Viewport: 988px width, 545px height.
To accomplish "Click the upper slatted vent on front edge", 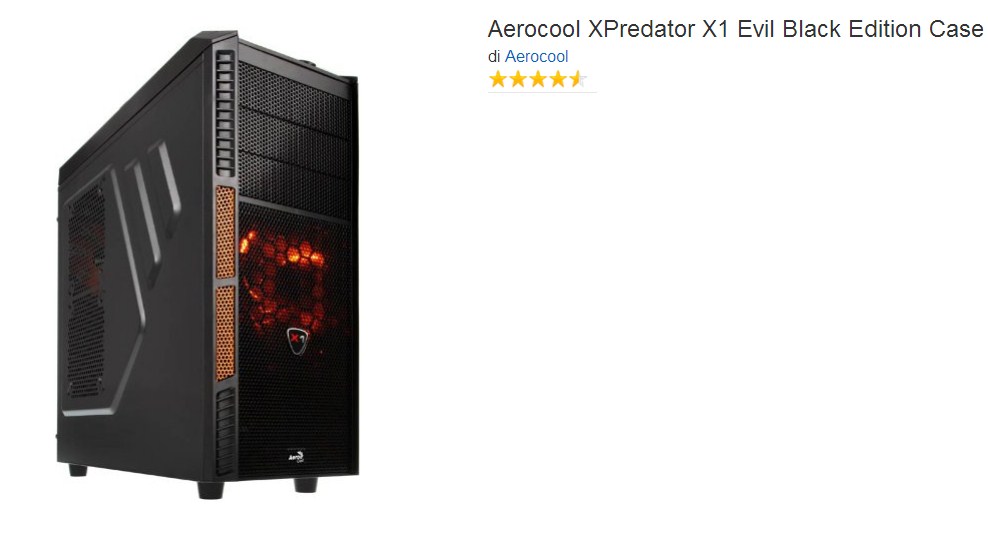I will [225, 114].
